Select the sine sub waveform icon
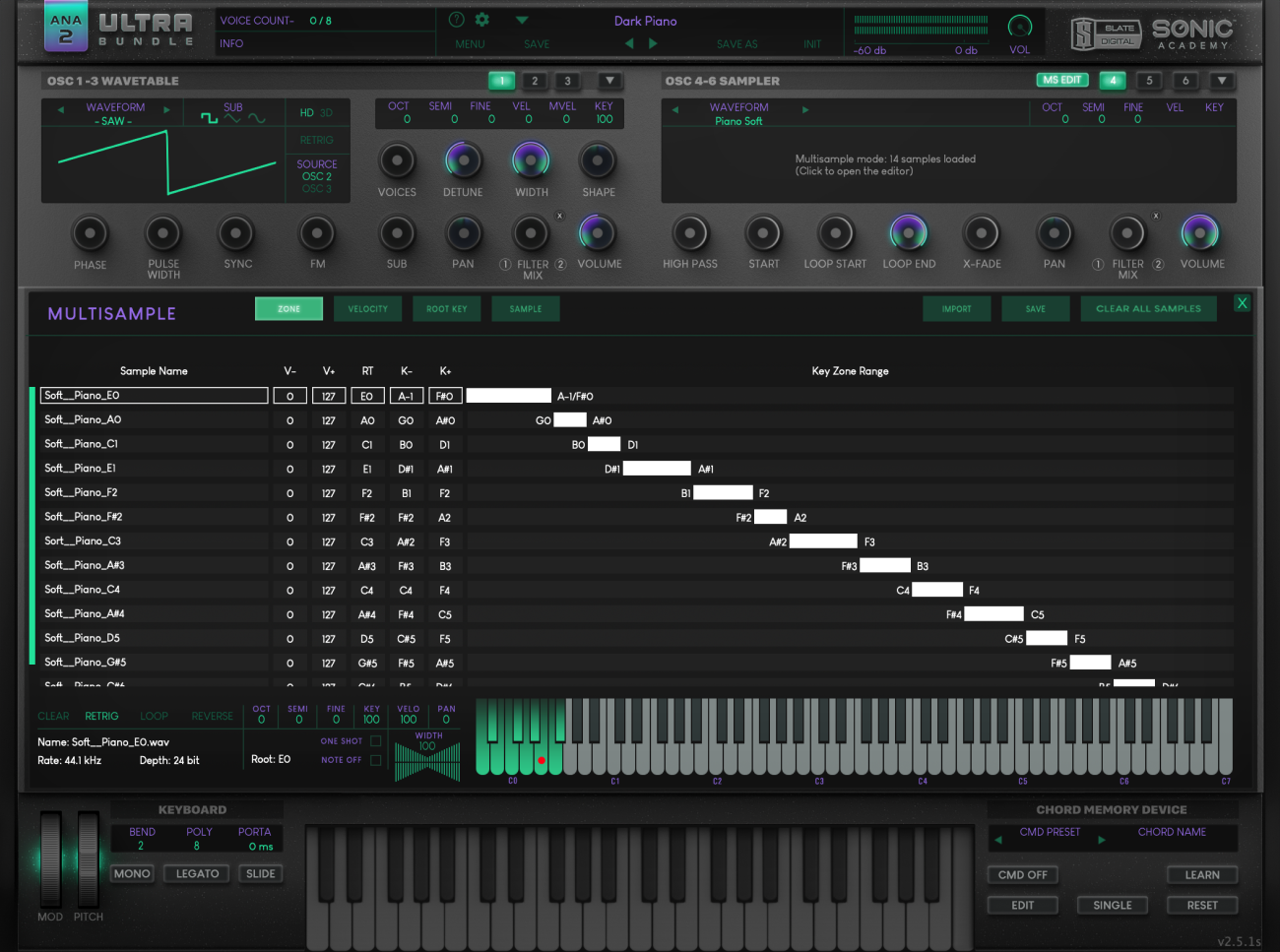 [256, 119]
